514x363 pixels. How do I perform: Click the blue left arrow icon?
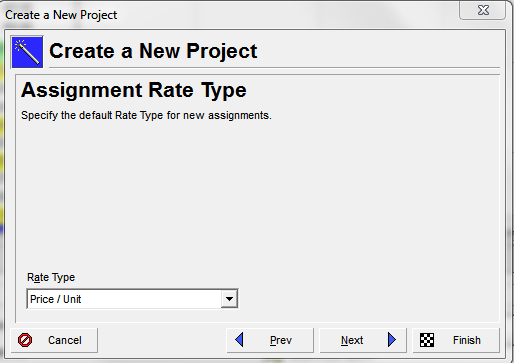(x=239, y=340)
